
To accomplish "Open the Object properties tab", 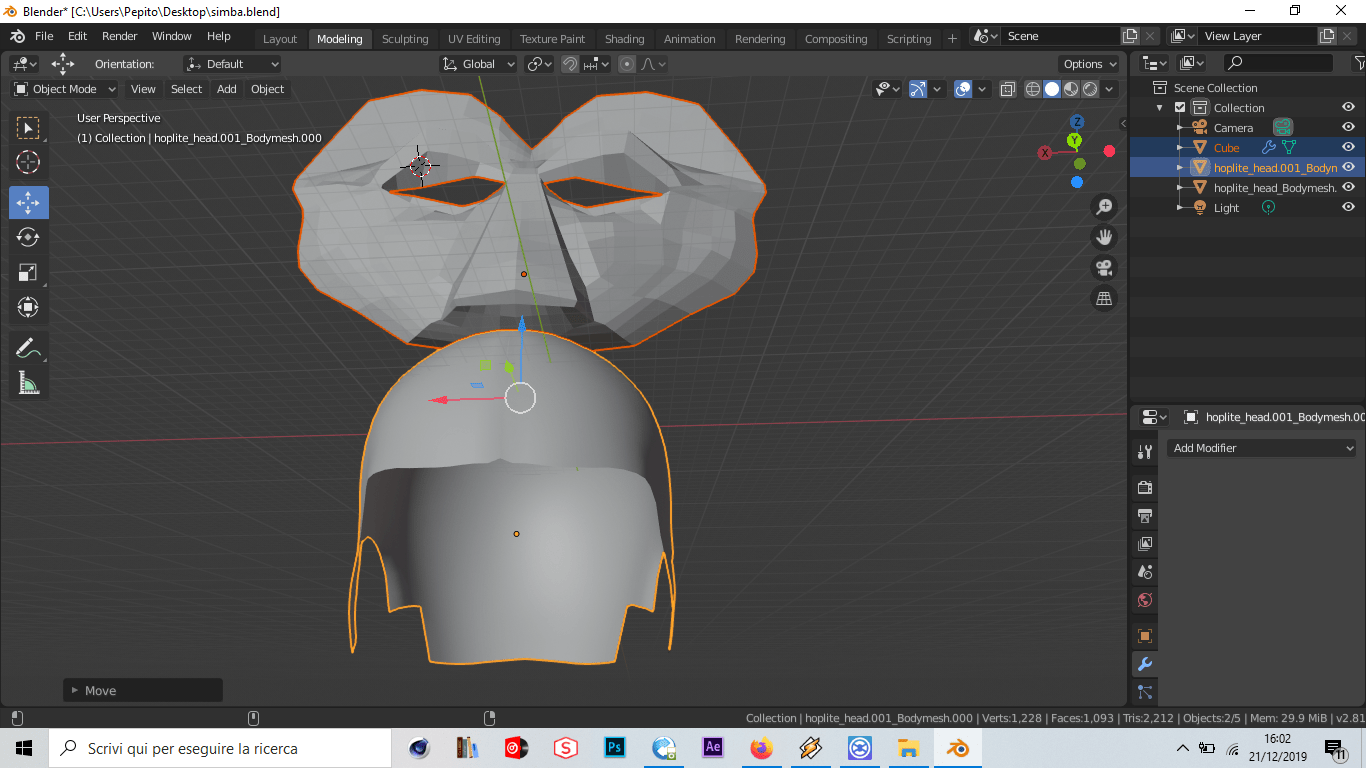I will pyautogui.click(x=1145, y=636).
